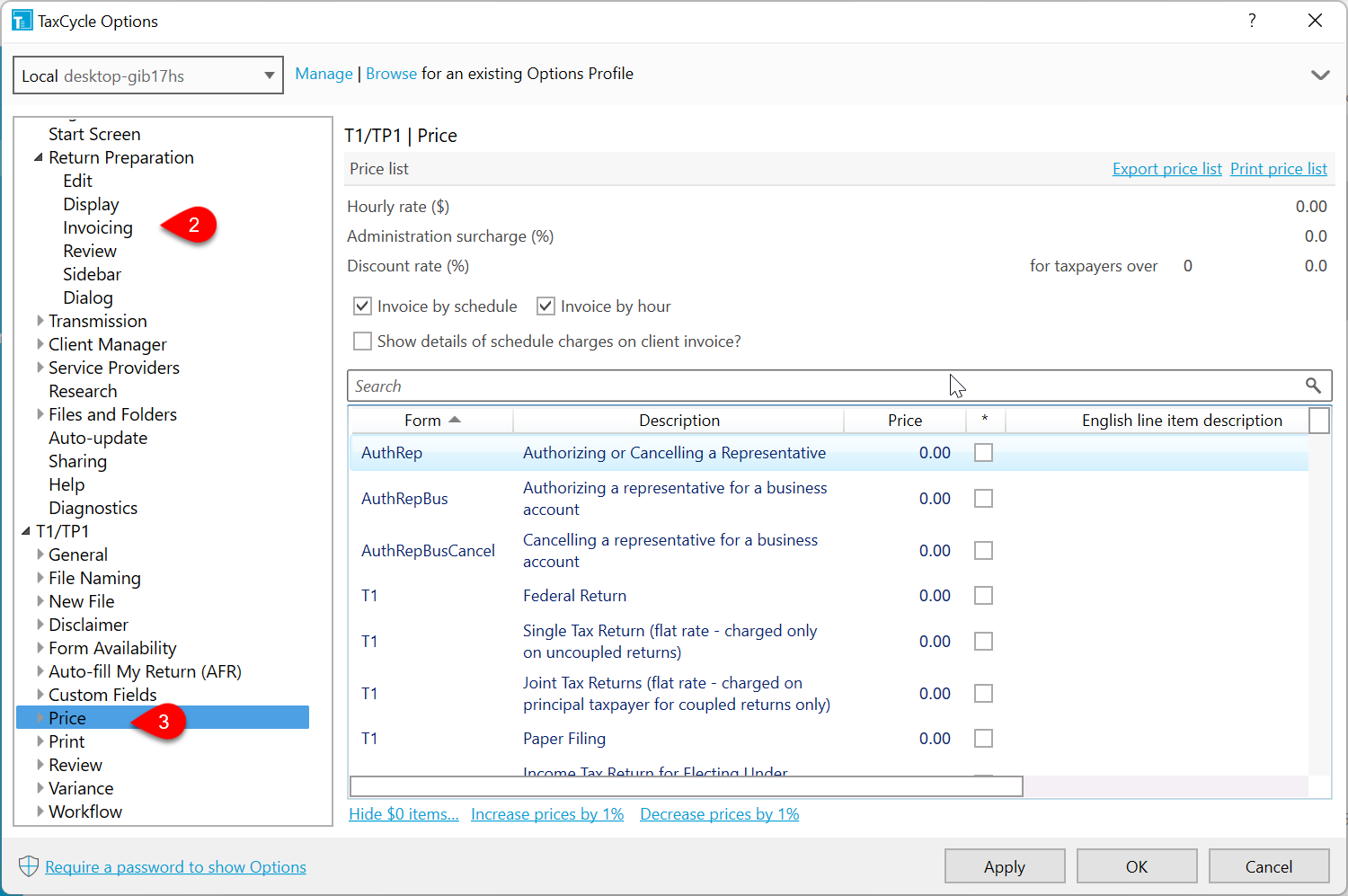
Task: Close the TaxCycle Options dialog
Action: tap(1315, 21)
